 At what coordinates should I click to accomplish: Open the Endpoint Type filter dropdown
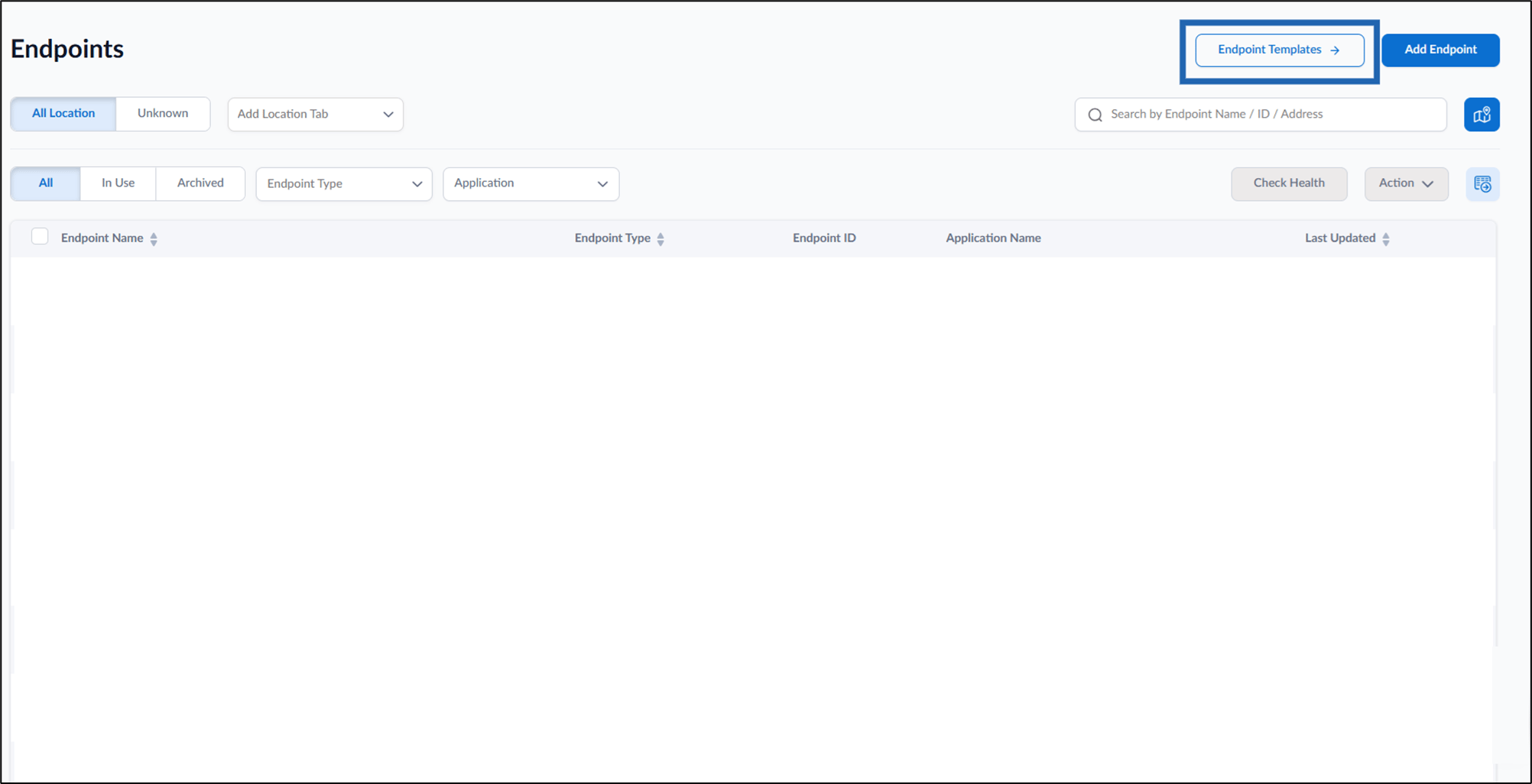(344, 184)
